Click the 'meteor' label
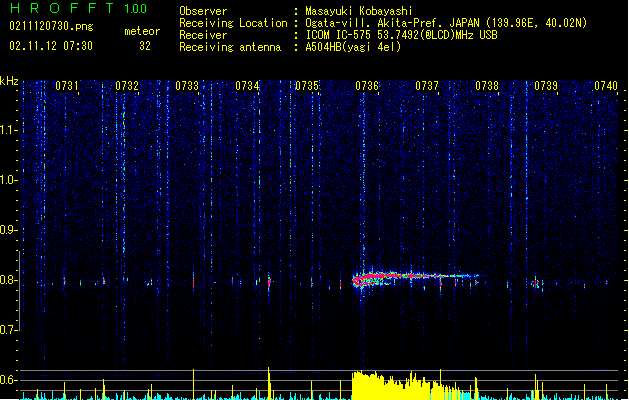The image size is (629, 400). point(142,31)
